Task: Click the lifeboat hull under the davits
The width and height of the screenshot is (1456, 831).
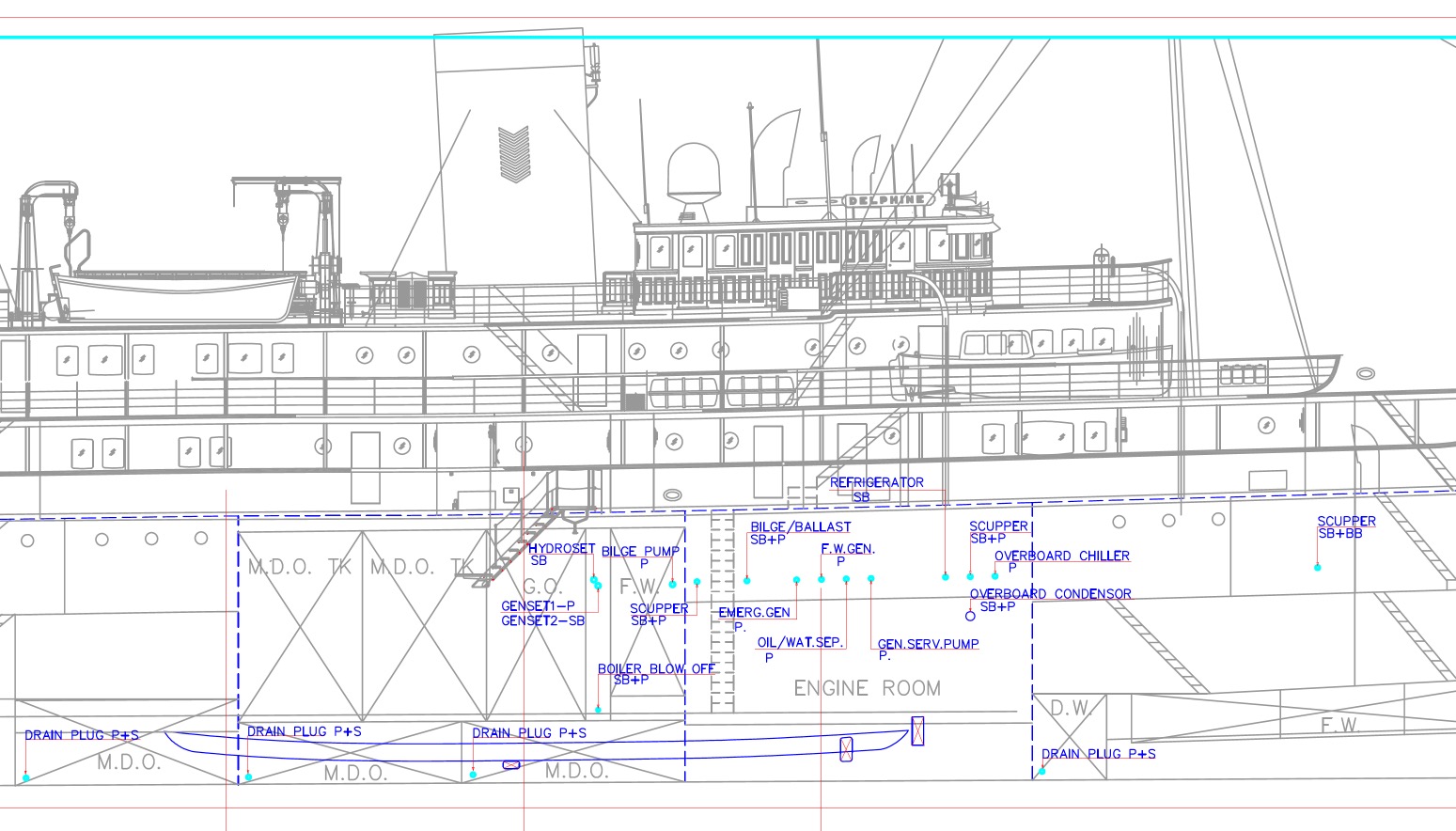Action: [x=180, y=297]
